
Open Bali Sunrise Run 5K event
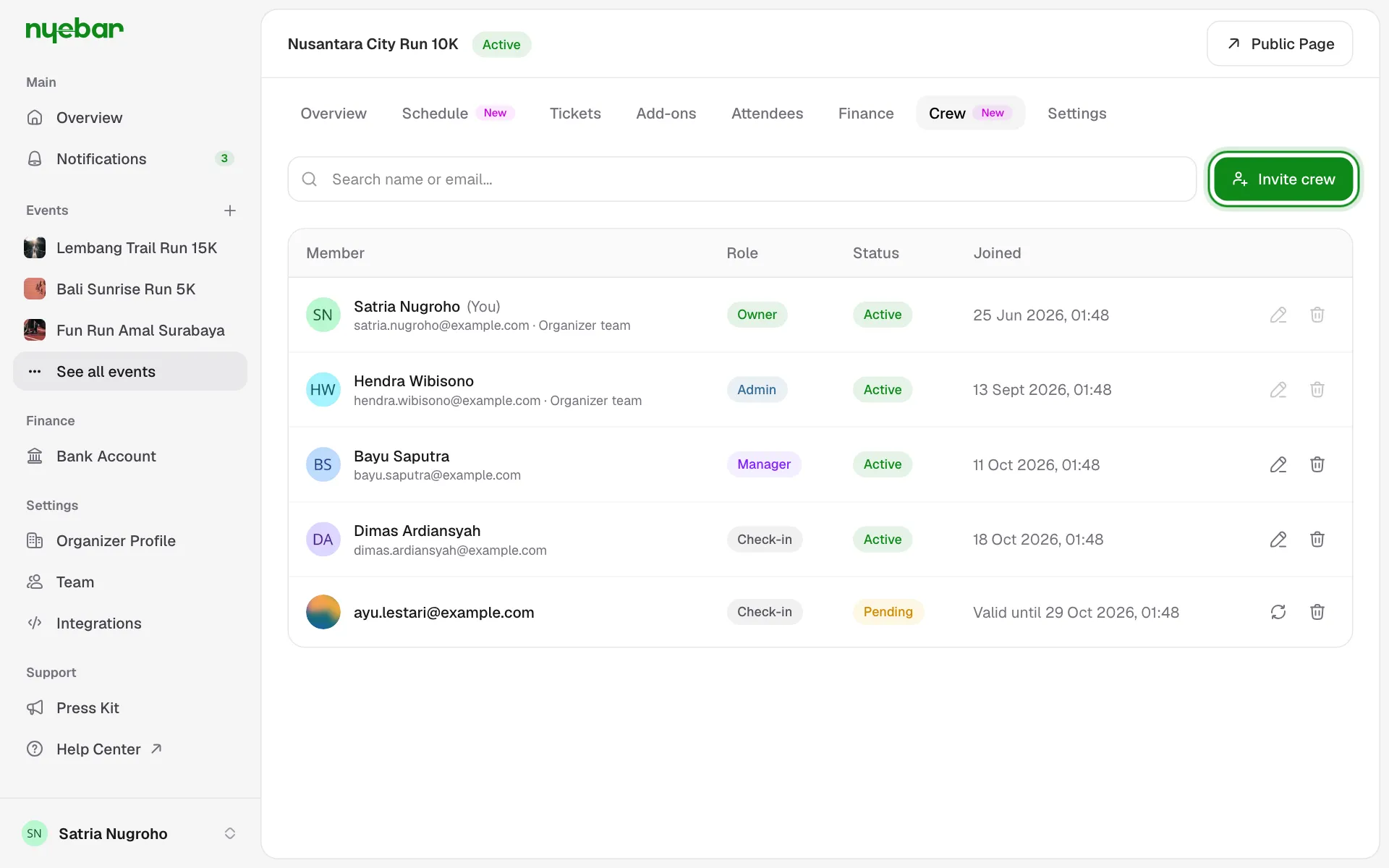pyautogui.click(x=130, y=289)
